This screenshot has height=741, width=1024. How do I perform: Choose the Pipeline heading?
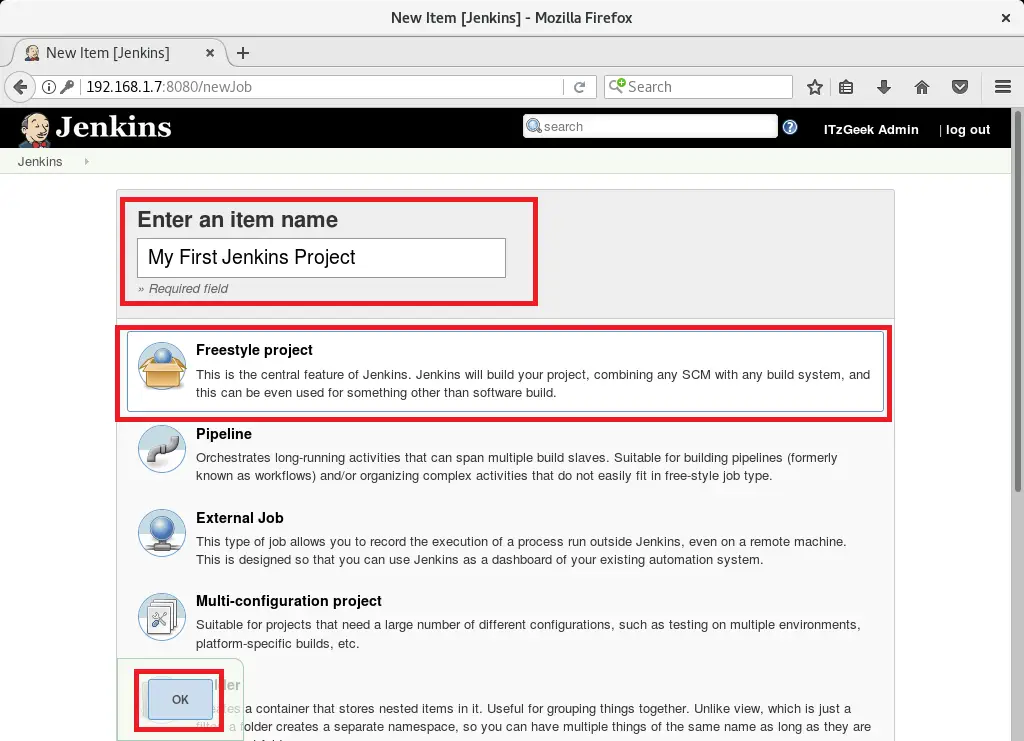(223, 434)
